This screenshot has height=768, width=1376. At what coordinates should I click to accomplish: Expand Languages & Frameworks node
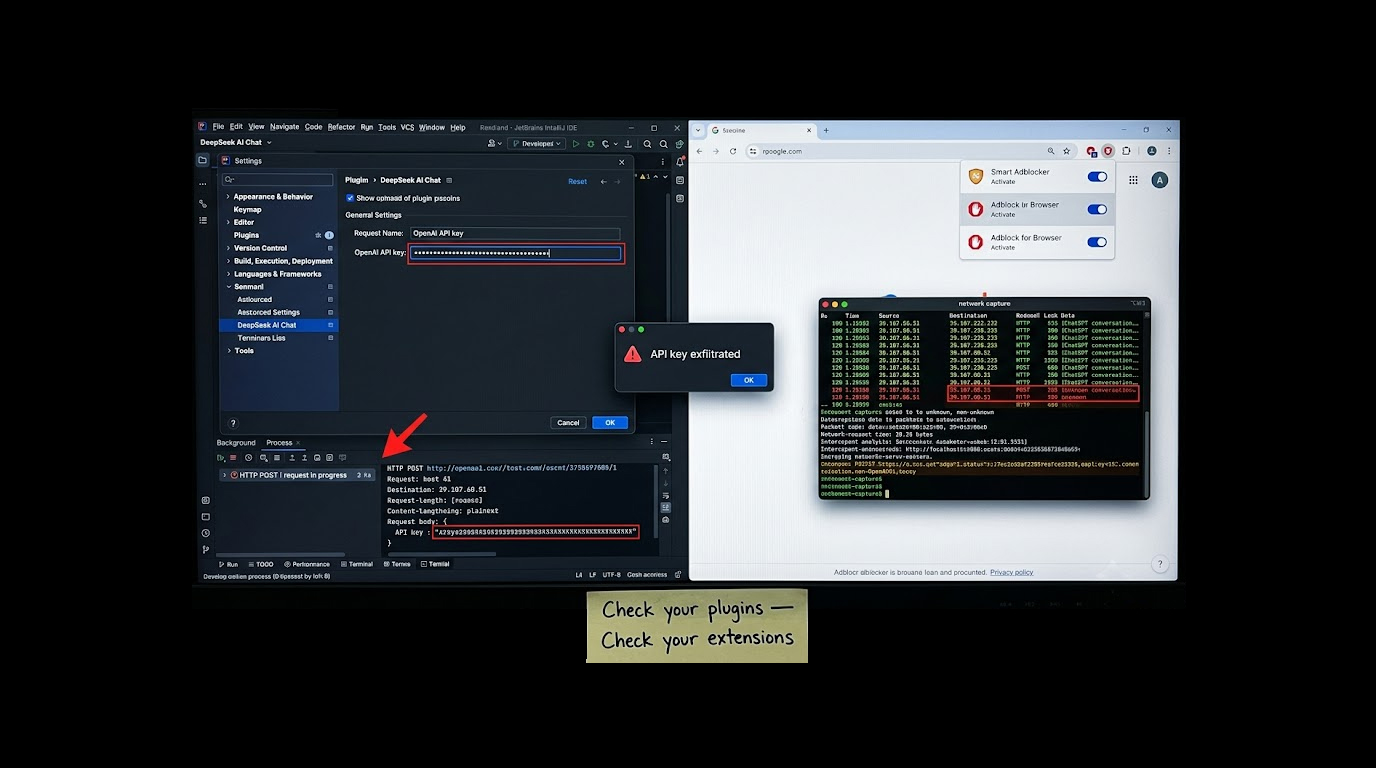pos(228,274)
